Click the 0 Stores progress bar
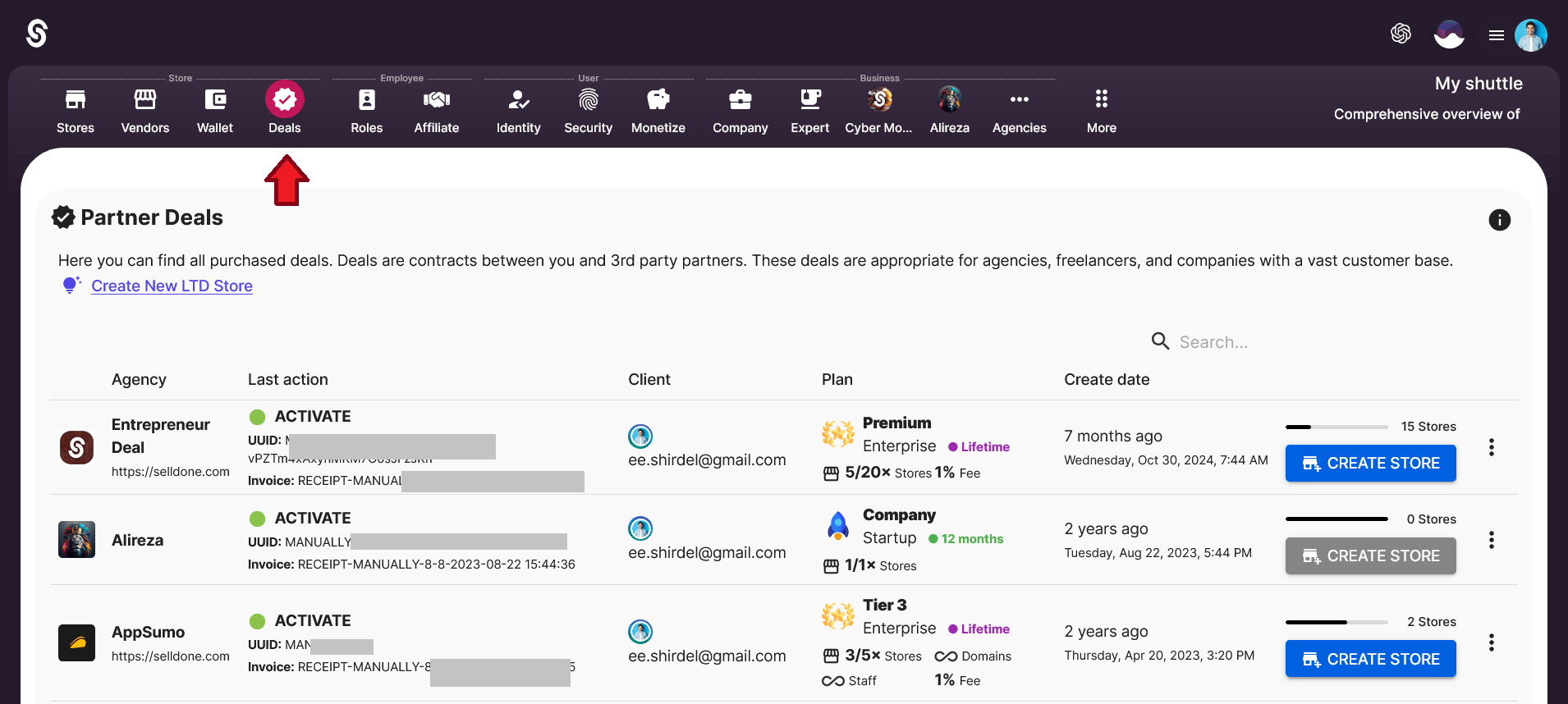The height and width of the screenshot is (704, 1568). point(1336,519)
